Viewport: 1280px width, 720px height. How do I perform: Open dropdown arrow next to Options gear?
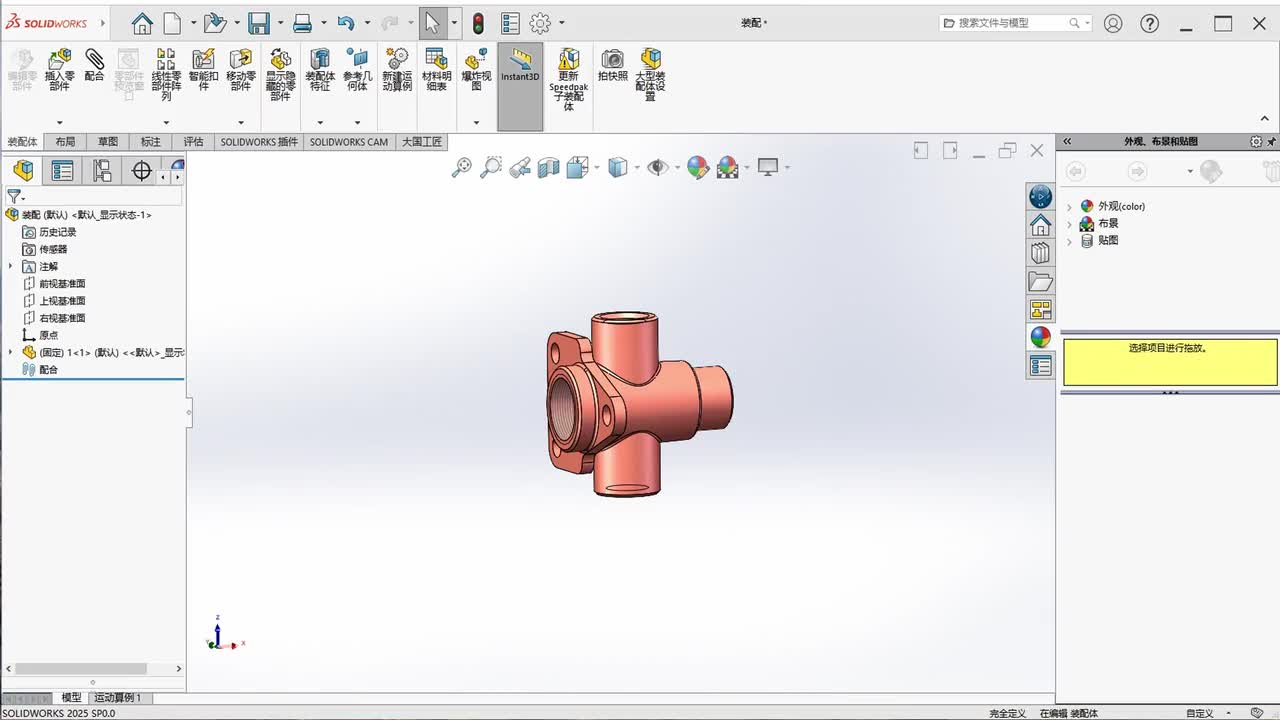click(562, 23)
